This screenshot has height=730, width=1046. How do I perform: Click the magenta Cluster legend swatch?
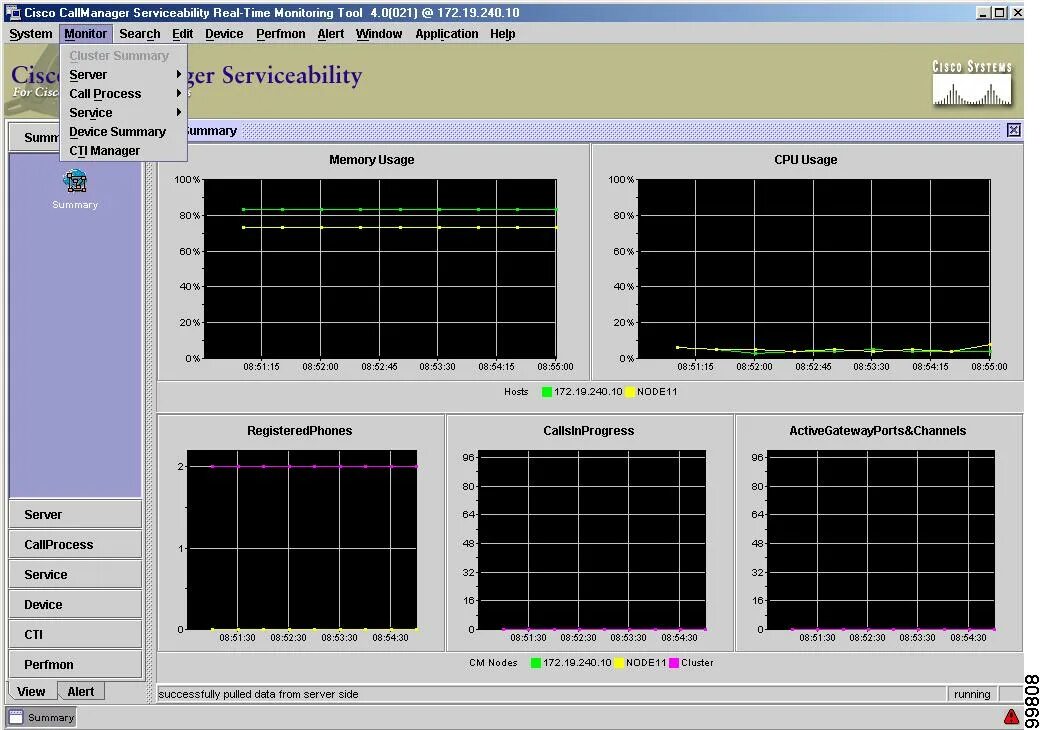pos(674,663)
